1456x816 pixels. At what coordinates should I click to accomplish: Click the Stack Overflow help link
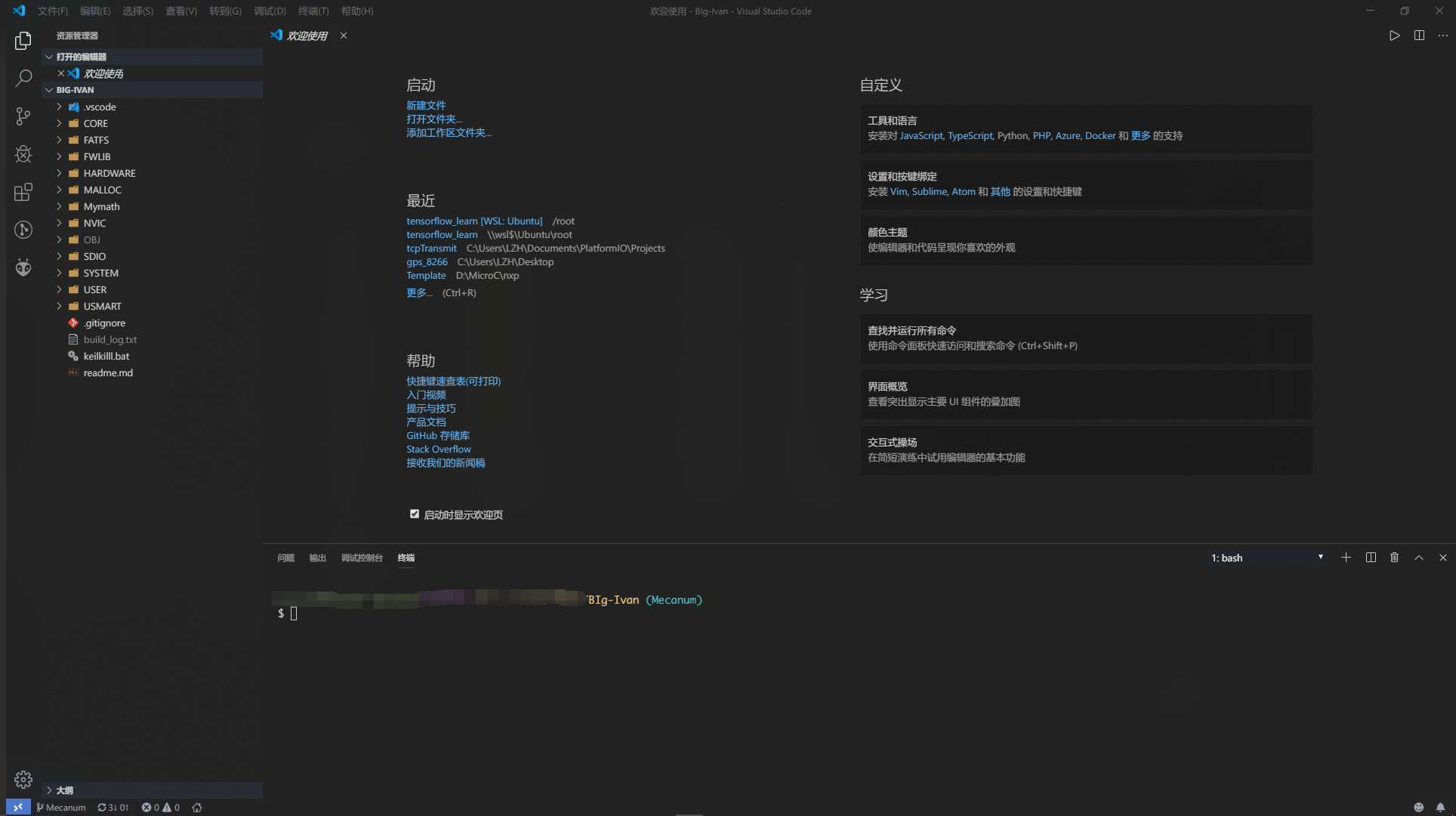tap(438, 449)
